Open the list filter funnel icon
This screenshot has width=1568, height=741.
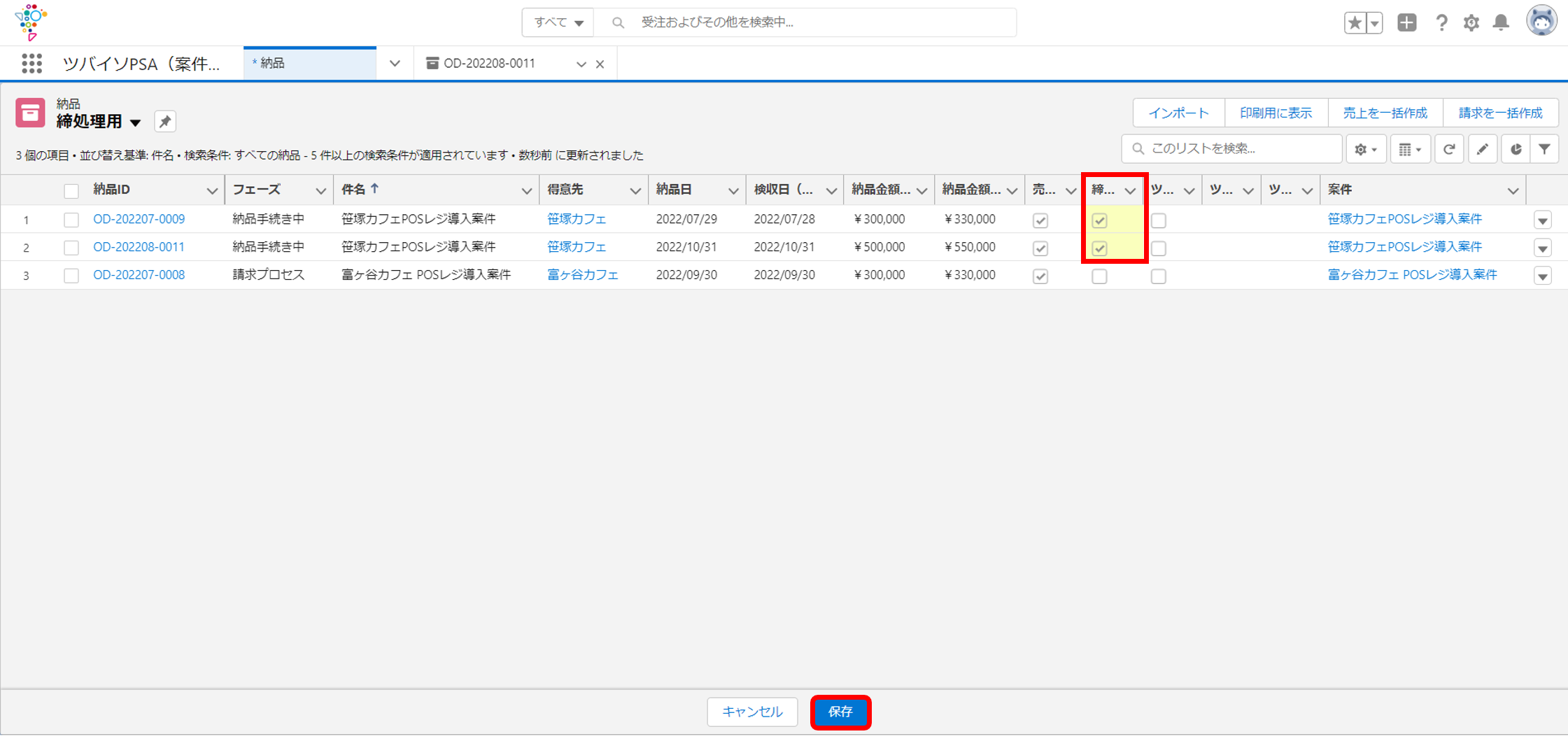point(1544,149)
